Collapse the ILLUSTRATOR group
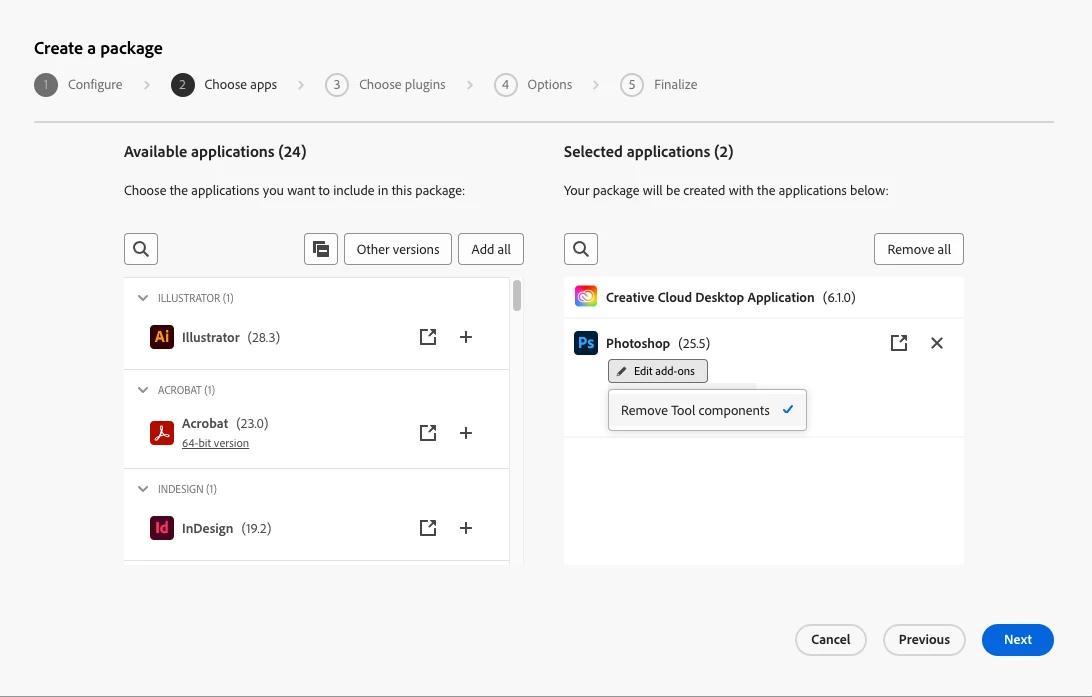The width and height of the screenshot is (1092, 697). coord(142,298)
